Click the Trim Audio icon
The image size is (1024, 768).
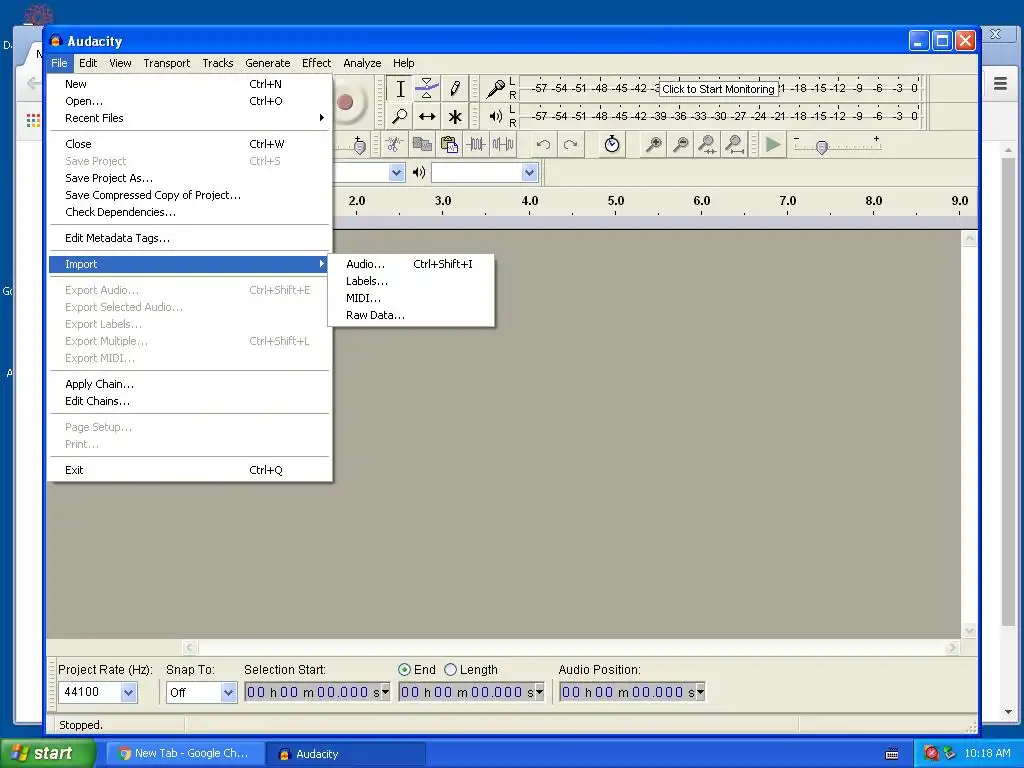click(x=476, y=144)
